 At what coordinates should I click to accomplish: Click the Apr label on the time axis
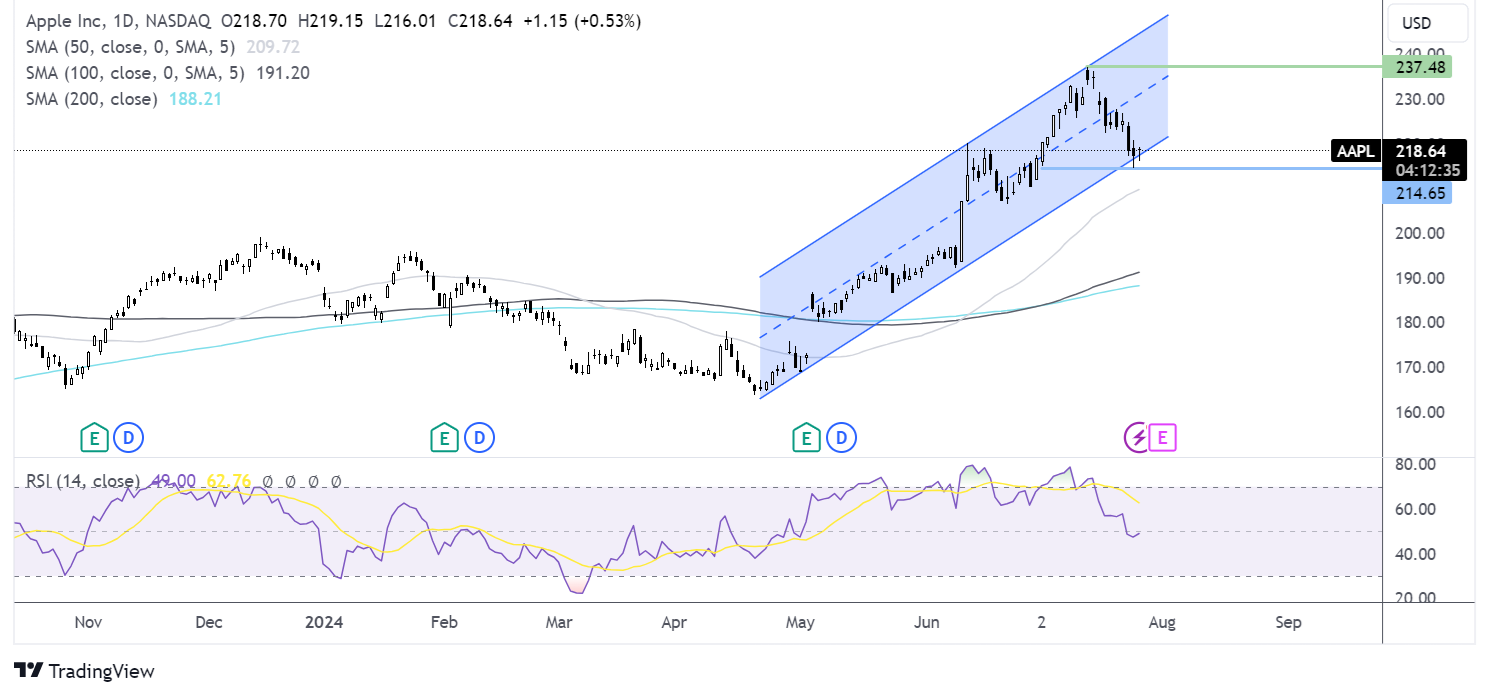[674, 622]
